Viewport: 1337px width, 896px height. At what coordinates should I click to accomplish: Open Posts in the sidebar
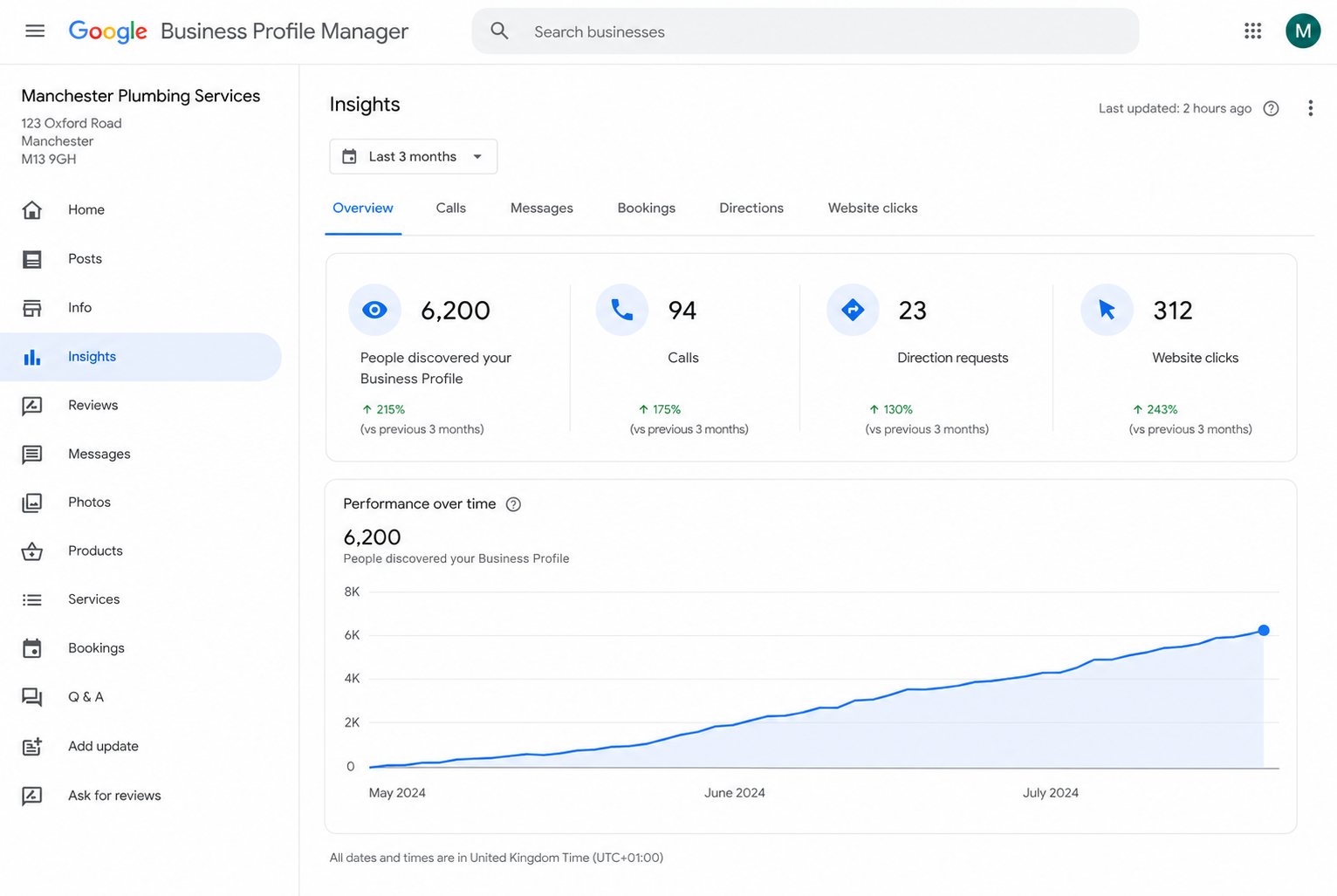click(85, 259)
